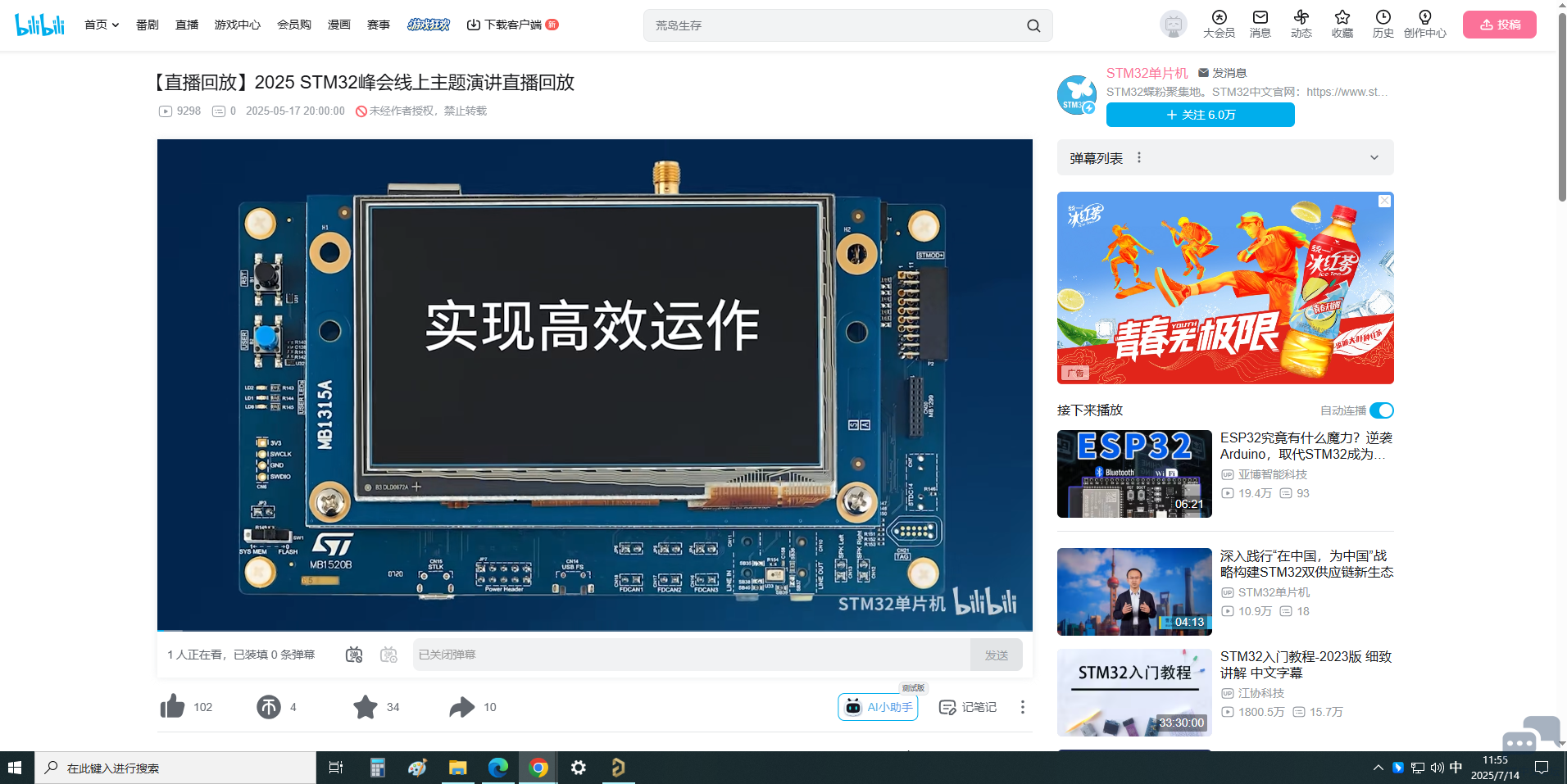Close the 冰红茶 advertisement
Viewport: 1567px width, 784px height.
(x=1384, y=201)
